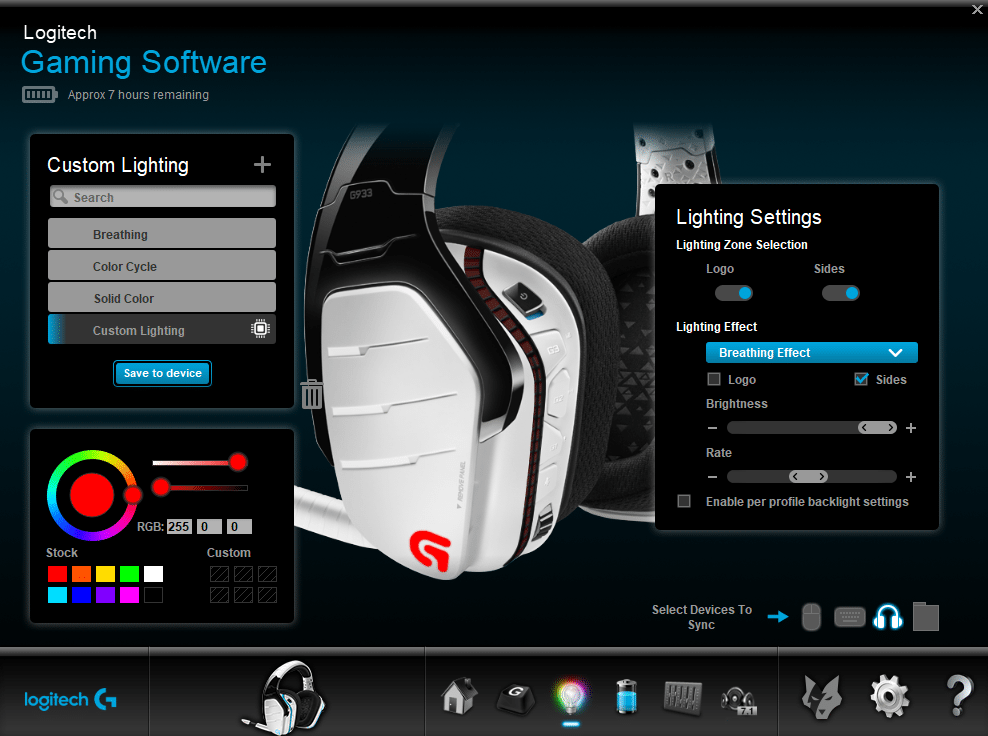The height and width of the screenshot is (736, 988).
Task: Open the battery status tab
Action: (x=626, y=696)
